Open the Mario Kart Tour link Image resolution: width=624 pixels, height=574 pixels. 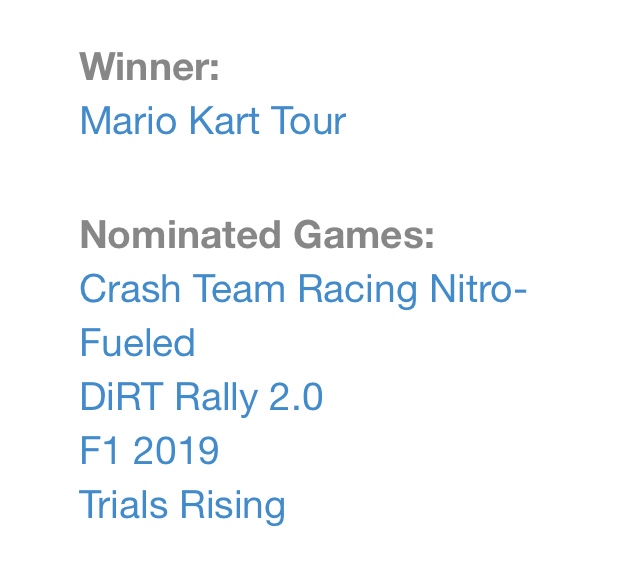coord(213,121)
